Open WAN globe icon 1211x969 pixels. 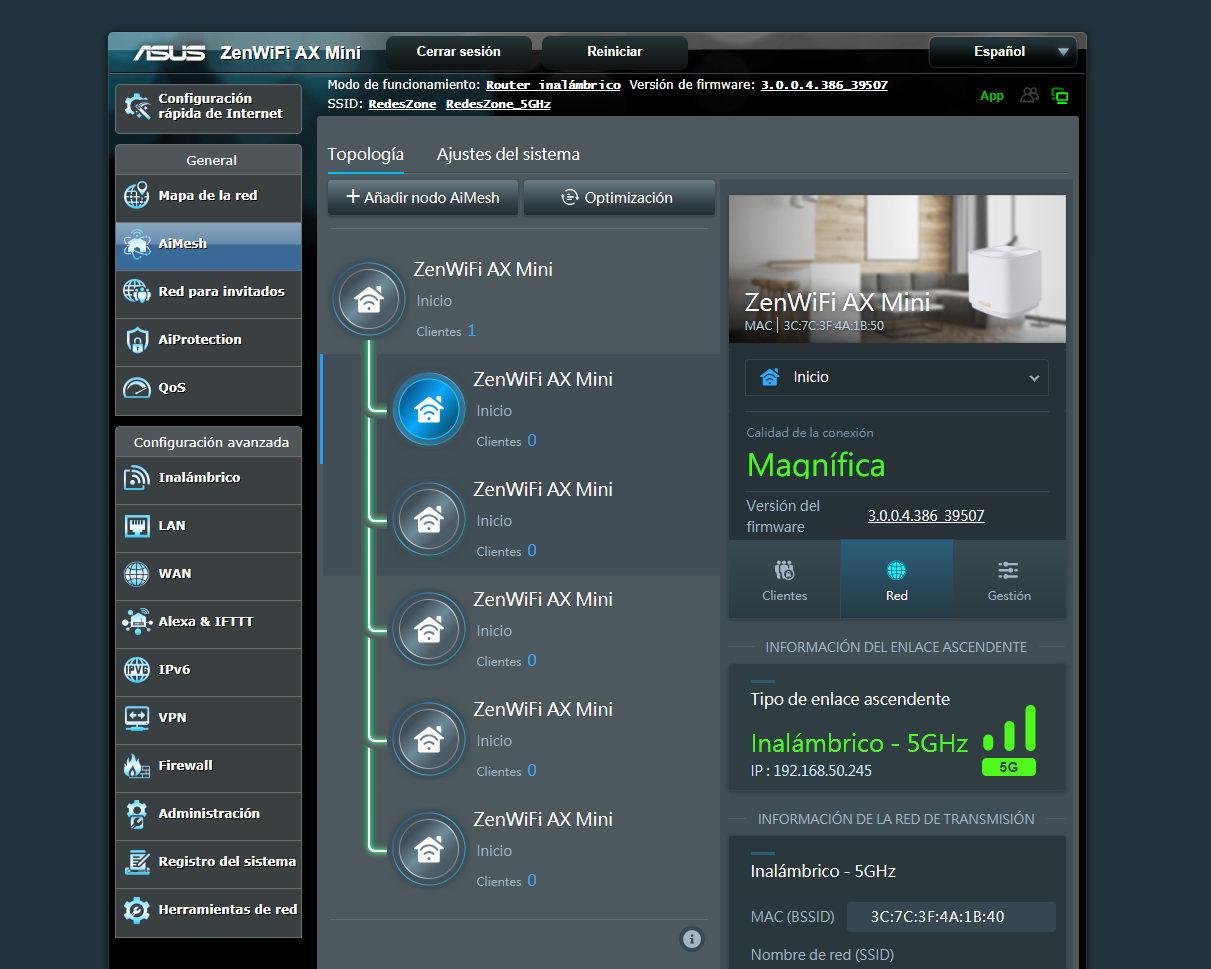click(x=136, y=574)
